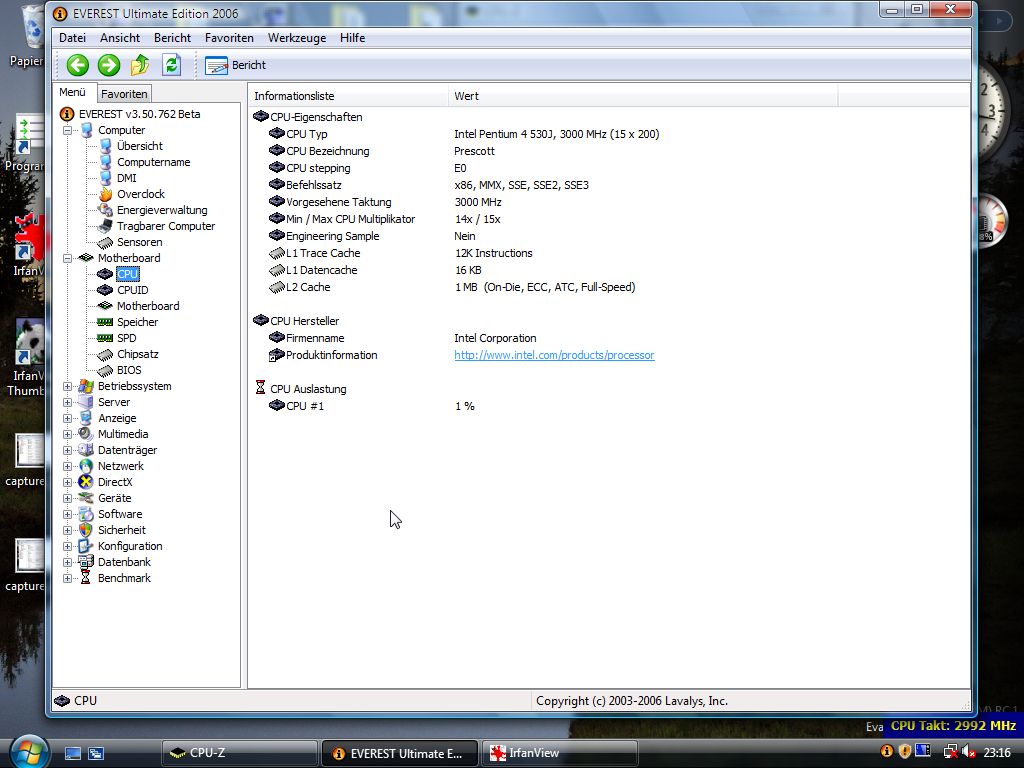1024x768 pixels.
Task: Click the Windows Start orb
Action: 28,752
